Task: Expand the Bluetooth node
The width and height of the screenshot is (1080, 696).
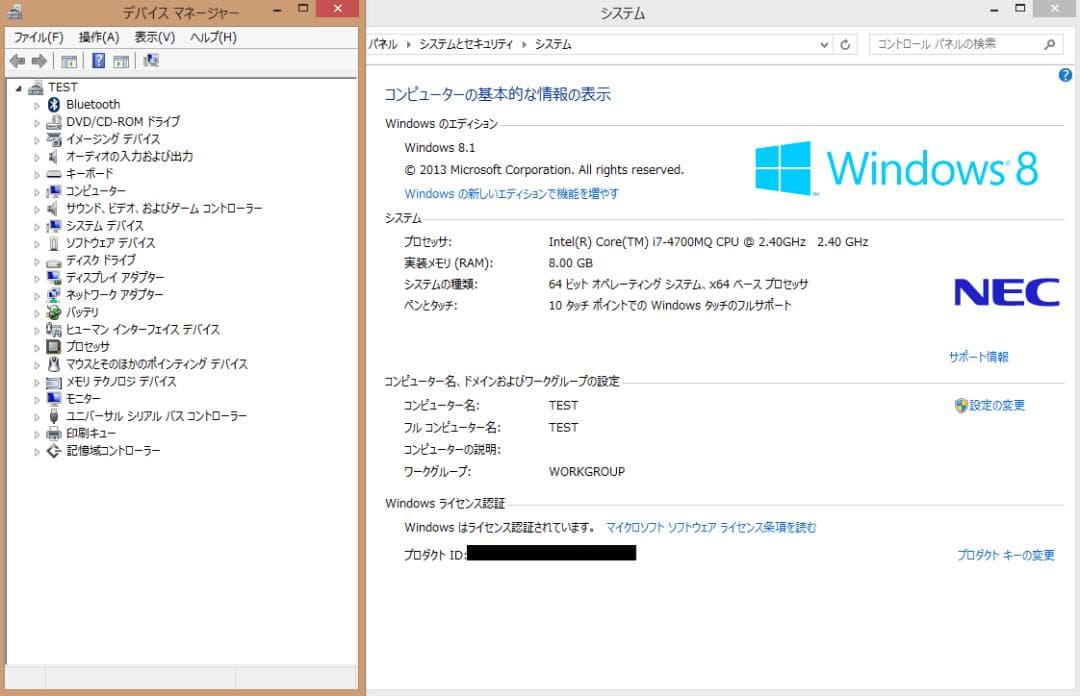Action: click(37, 105)
